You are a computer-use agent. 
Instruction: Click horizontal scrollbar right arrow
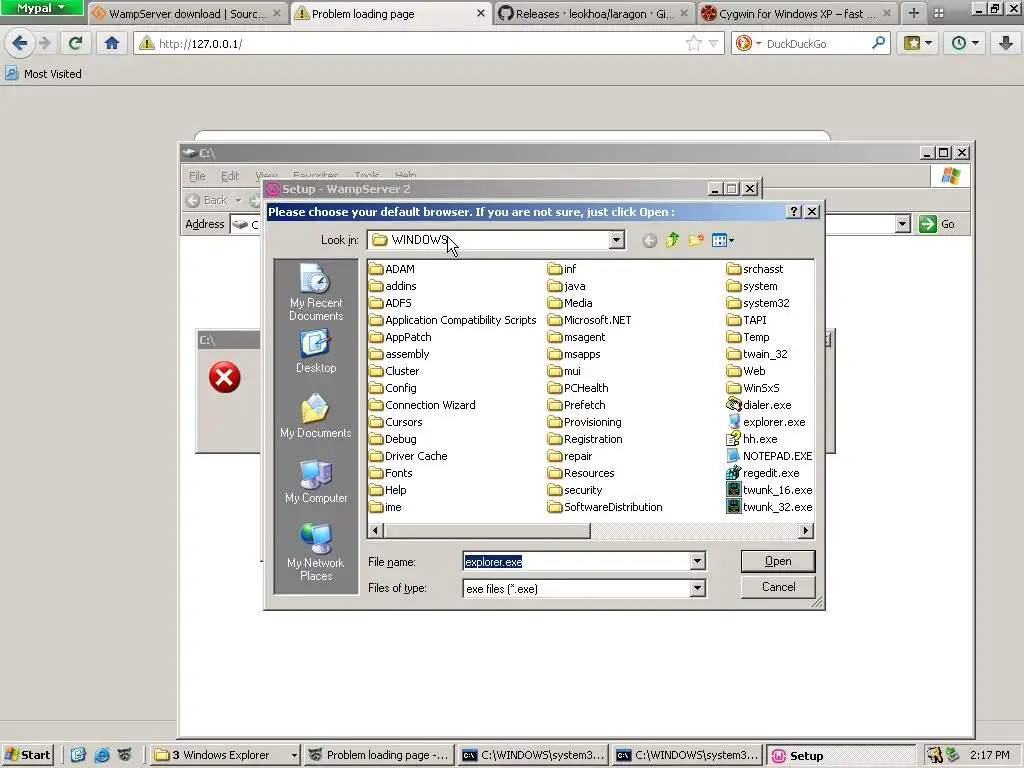pos(806,531)
